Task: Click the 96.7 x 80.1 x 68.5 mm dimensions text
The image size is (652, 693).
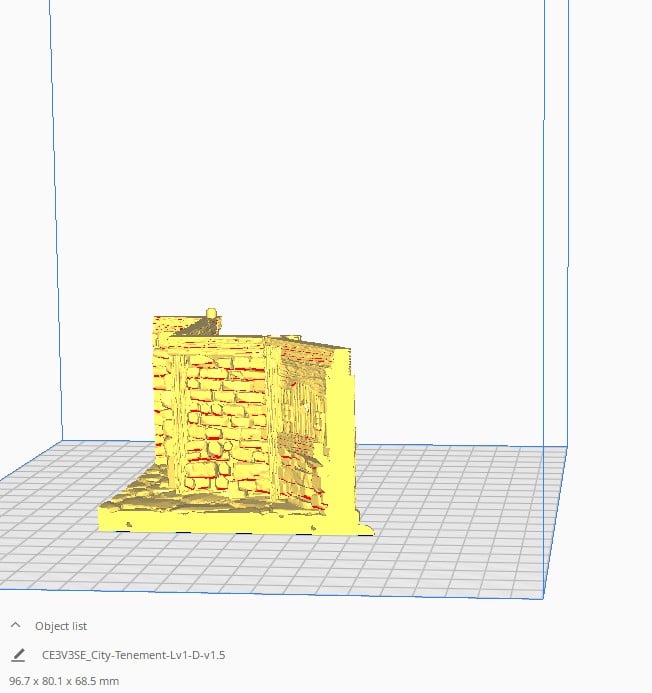Action: [x=64, y=681]
